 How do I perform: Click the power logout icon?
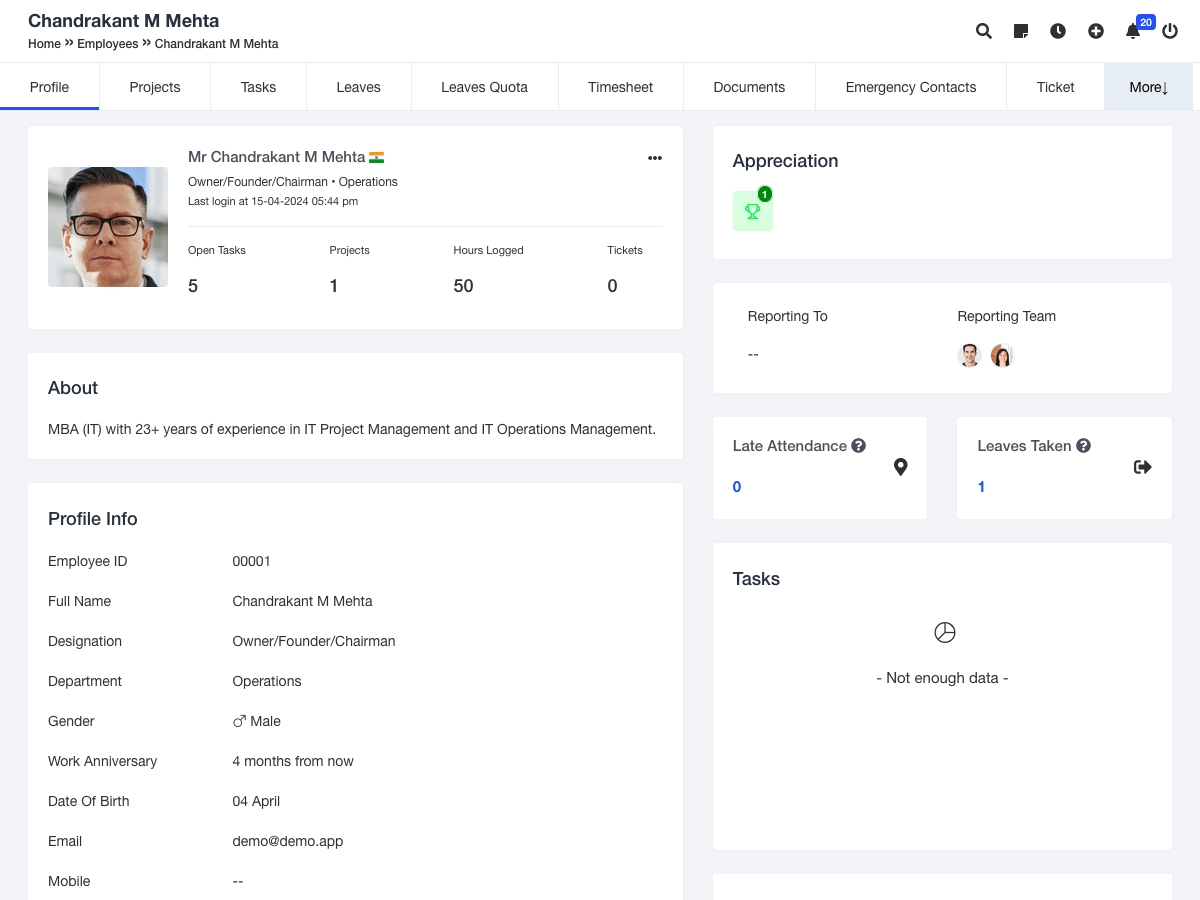[x=1170, y=31]
